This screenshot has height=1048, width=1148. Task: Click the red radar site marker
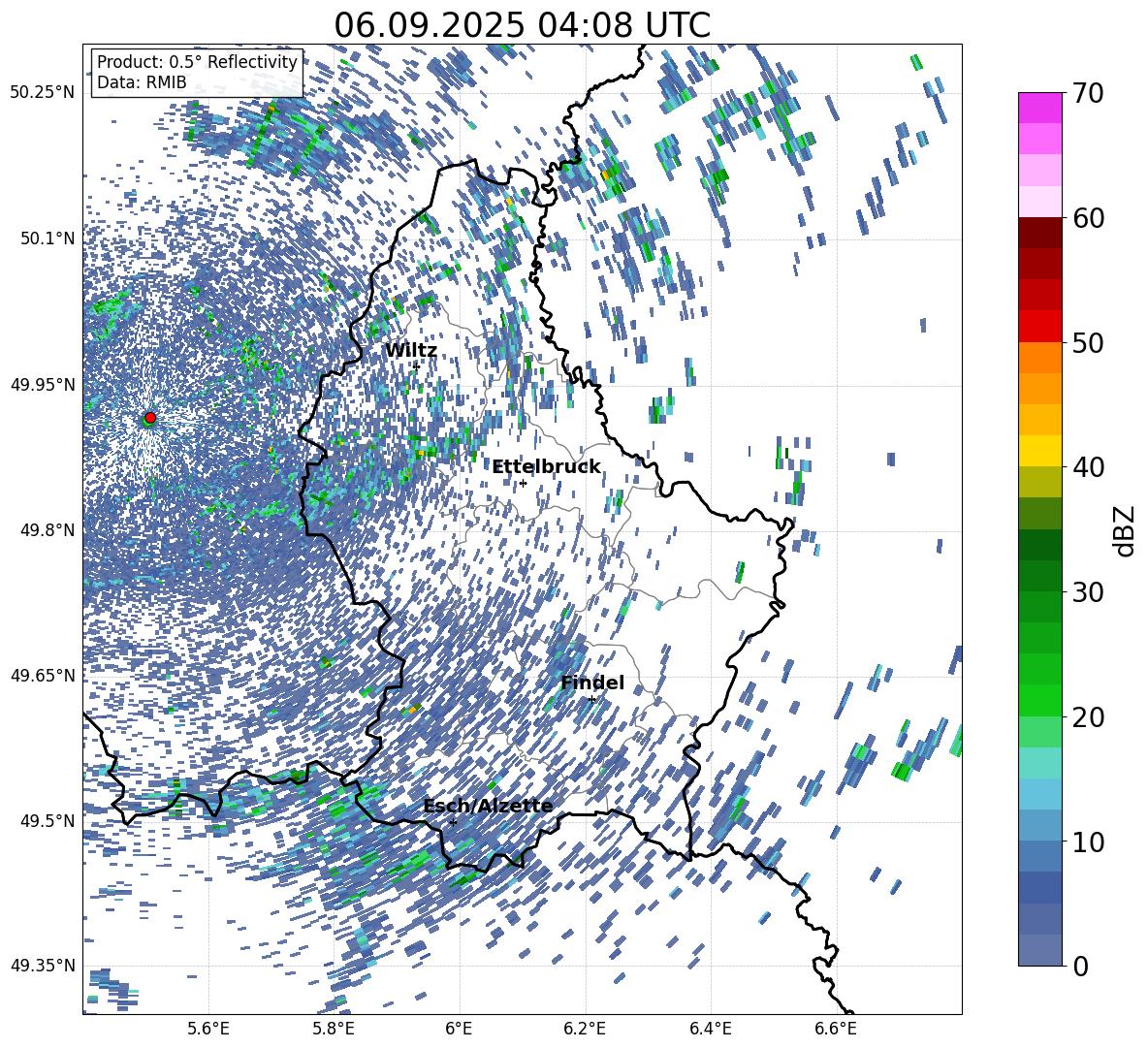(x=150, y=417)
